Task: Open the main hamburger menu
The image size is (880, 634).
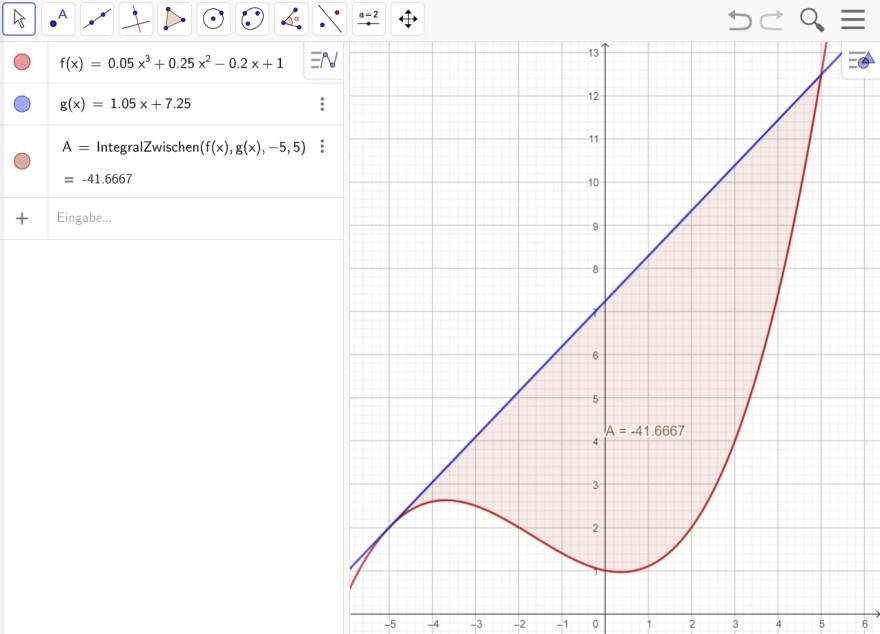Action: coord(852,19)
